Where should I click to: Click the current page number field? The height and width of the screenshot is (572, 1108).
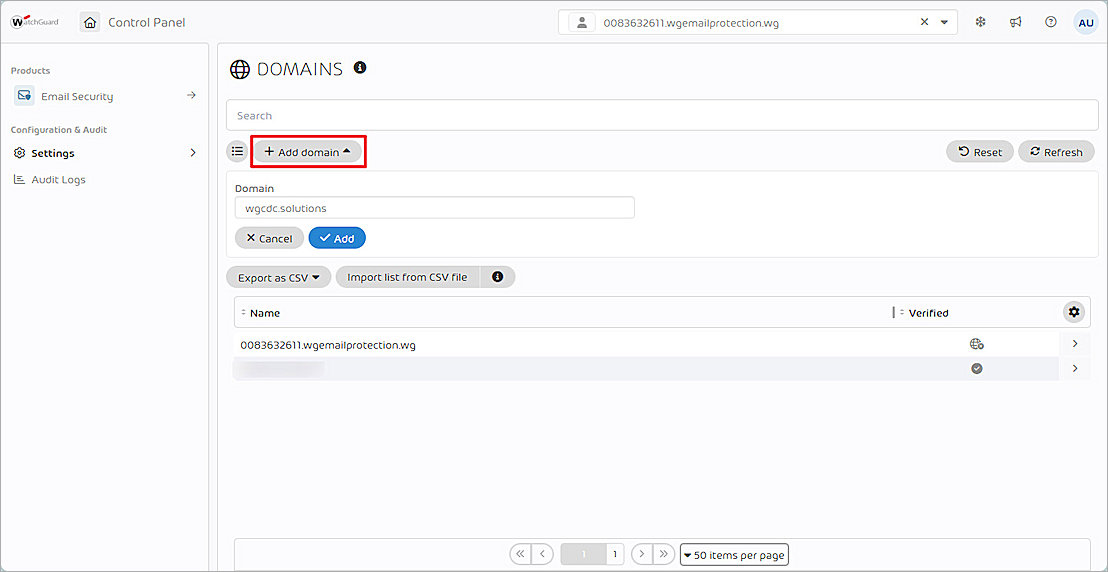[583, 554]
